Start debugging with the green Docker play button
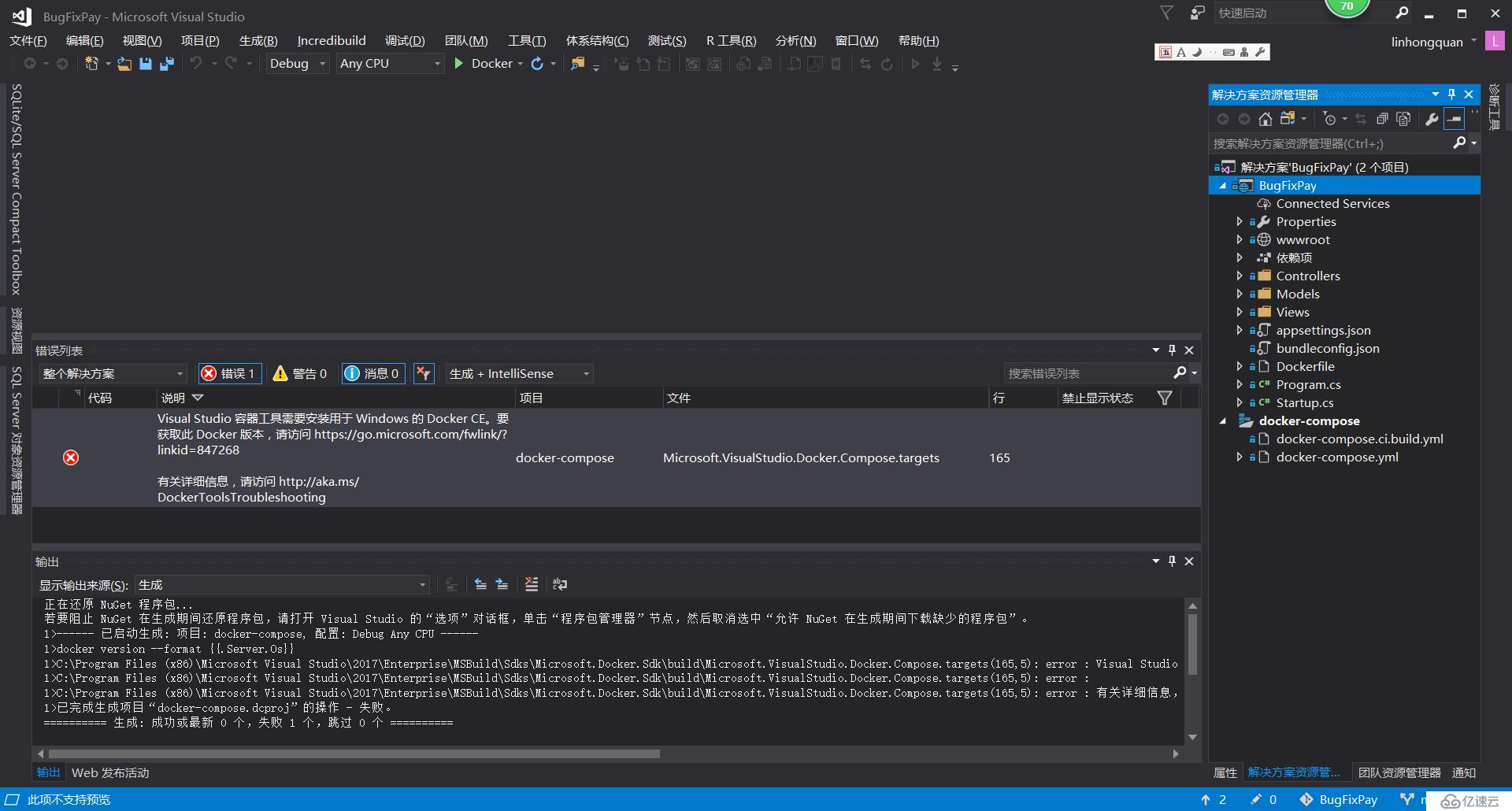1512x811 pixels. [459, 64]
